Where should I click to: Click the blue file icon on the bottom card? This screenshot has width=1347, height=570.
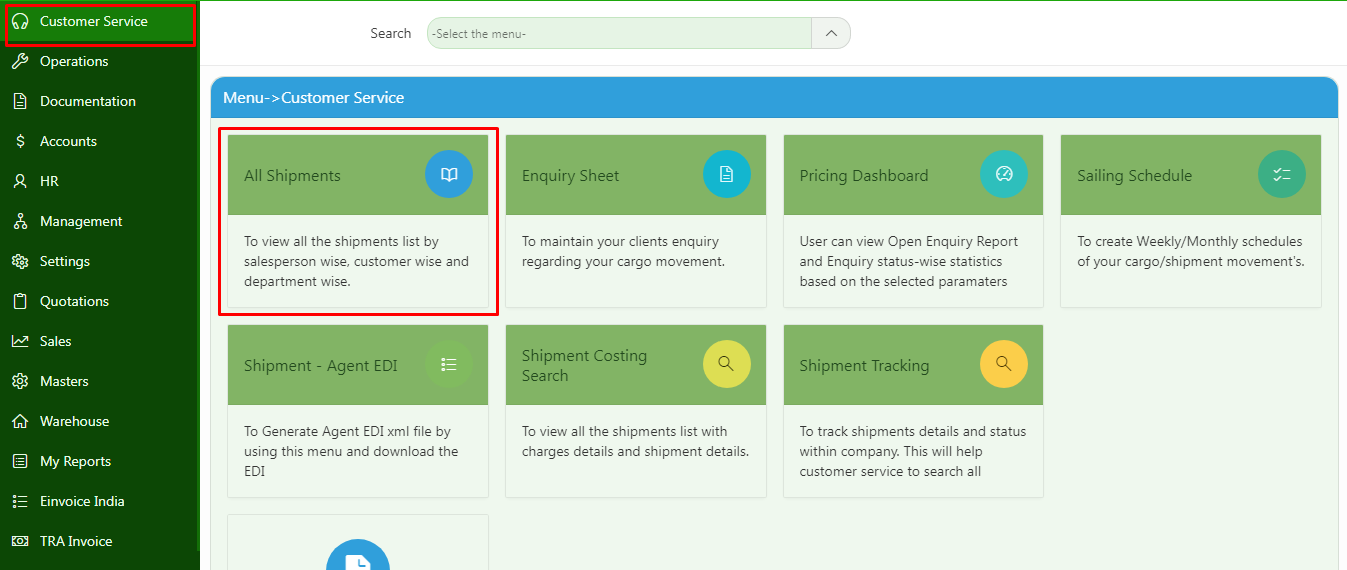[358, 555]
